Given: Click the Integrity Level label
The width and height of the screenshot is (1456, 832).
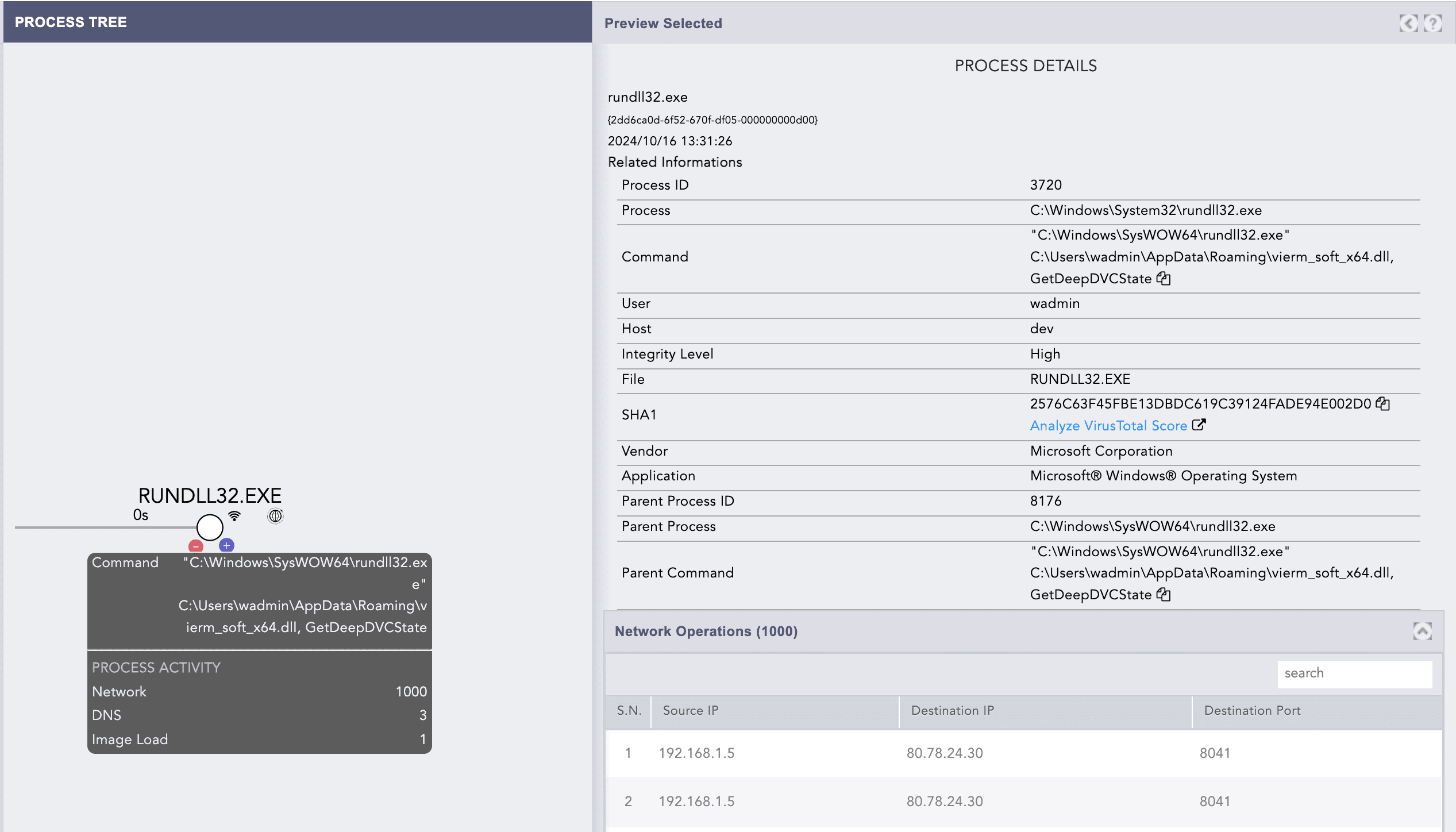Looking at the screenshot, I should click(x=667, y=354).
